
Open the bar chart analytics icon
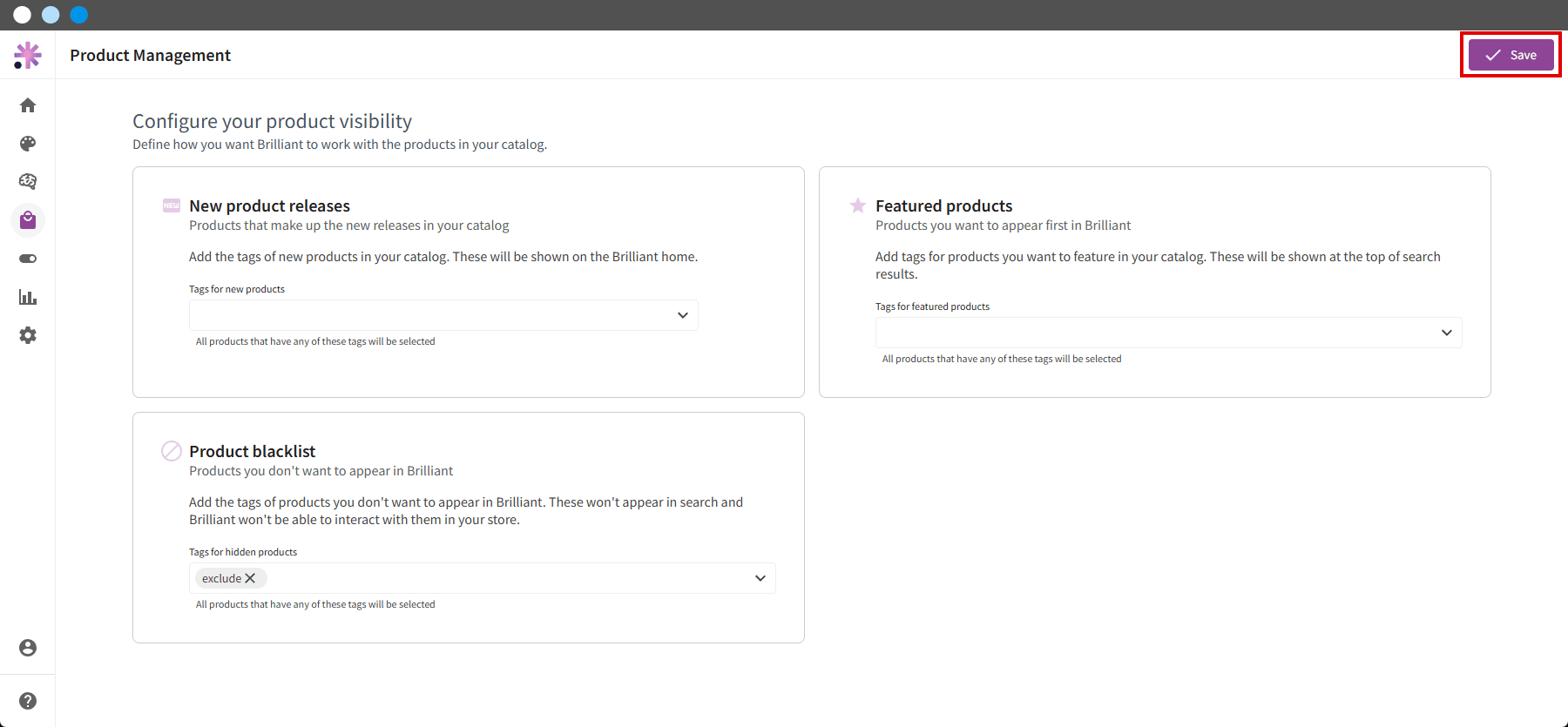pos(28,297)
